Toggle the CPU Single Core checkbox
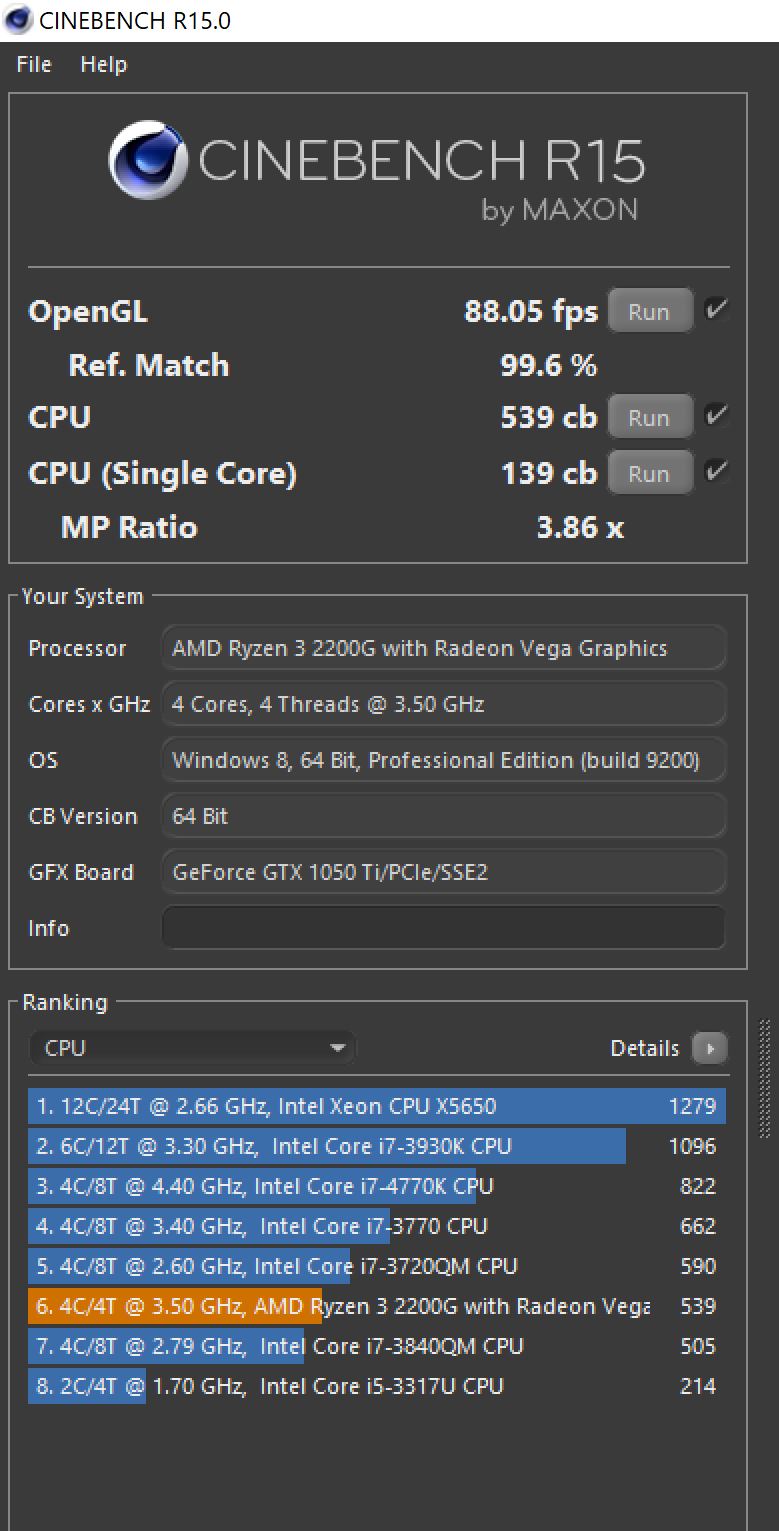 716,472
